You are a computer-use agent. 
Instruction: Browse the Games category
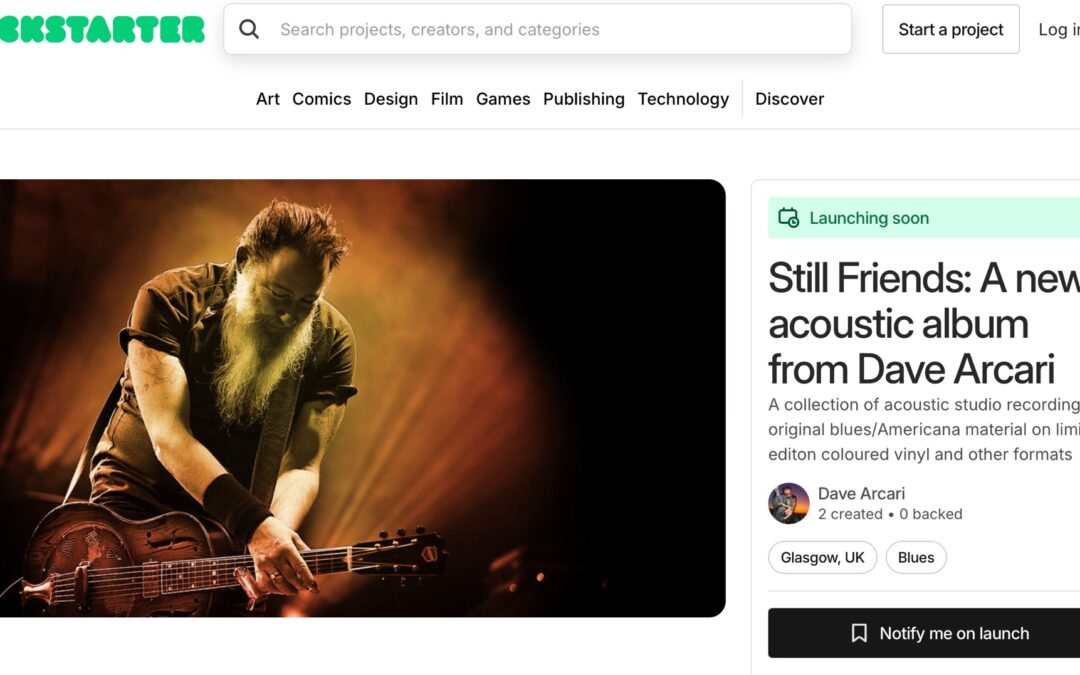tap(503, 99)
